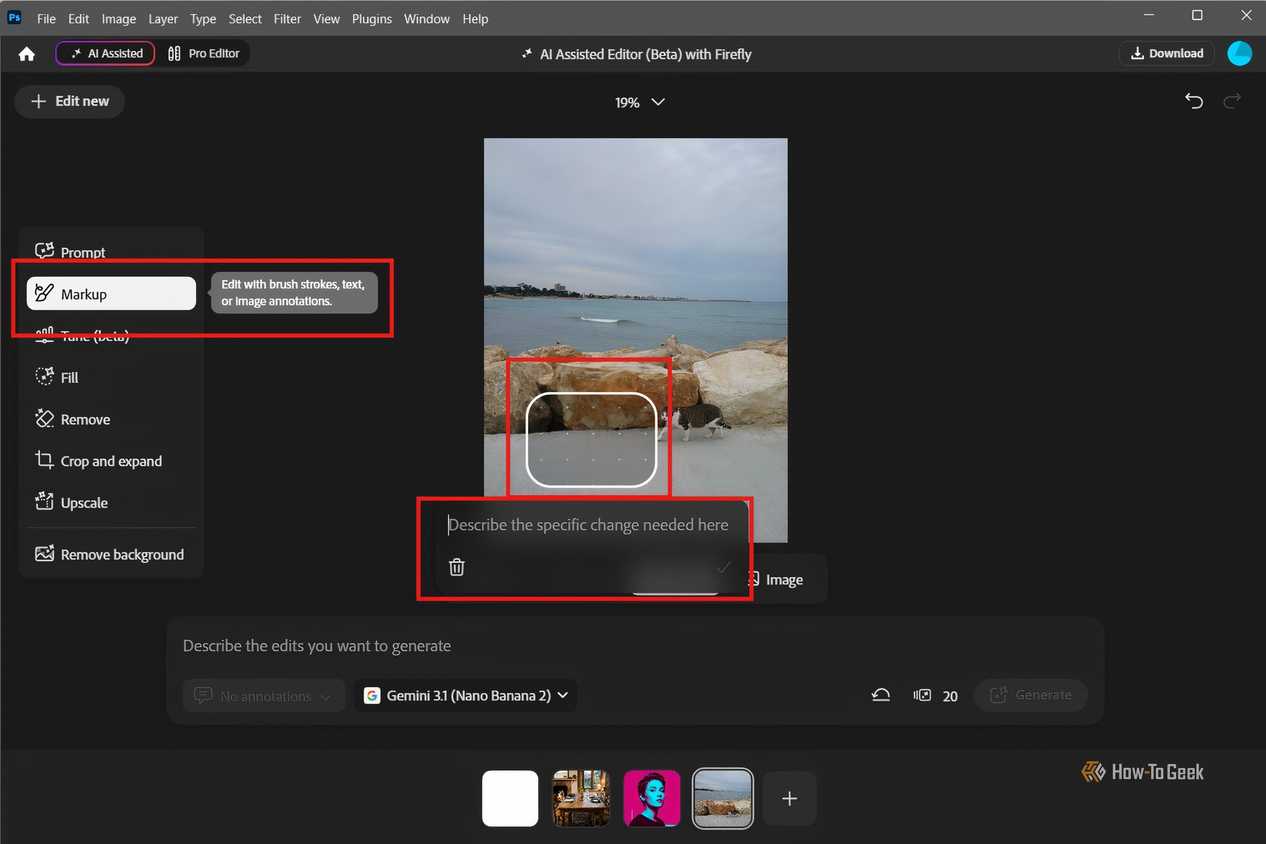This screenshot has width=1266, height=844.
Task: Select the Prompt tool
Action: coord(111,252)
